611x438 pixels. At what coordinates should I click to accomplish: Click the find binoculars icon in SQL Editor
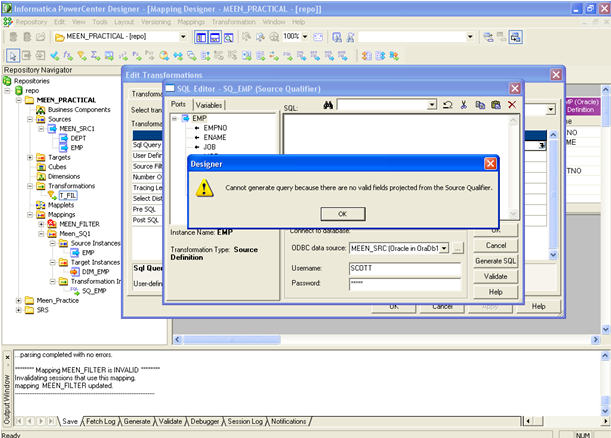click(328, 105)
